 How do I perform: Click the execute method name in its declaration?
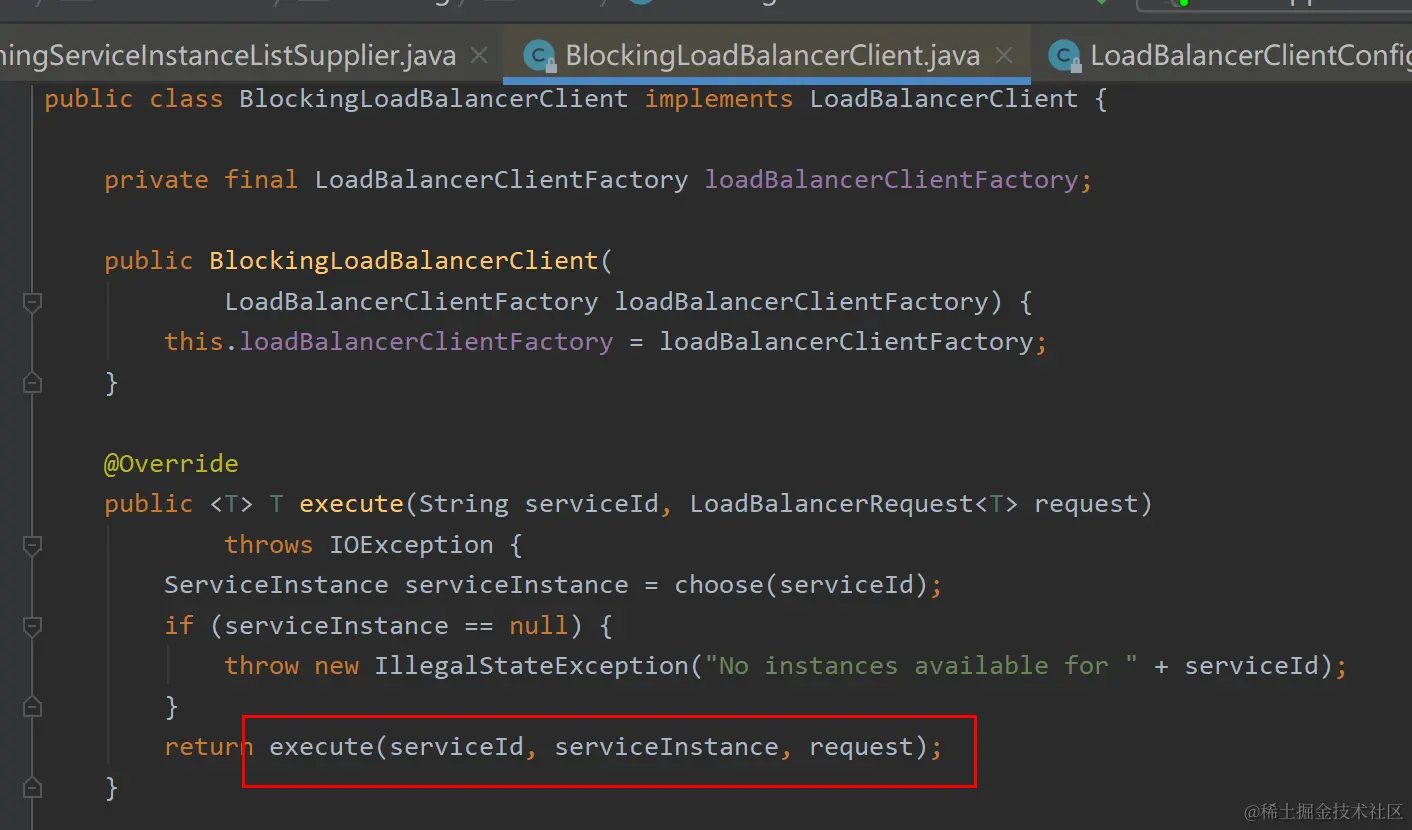pos(352,504)
